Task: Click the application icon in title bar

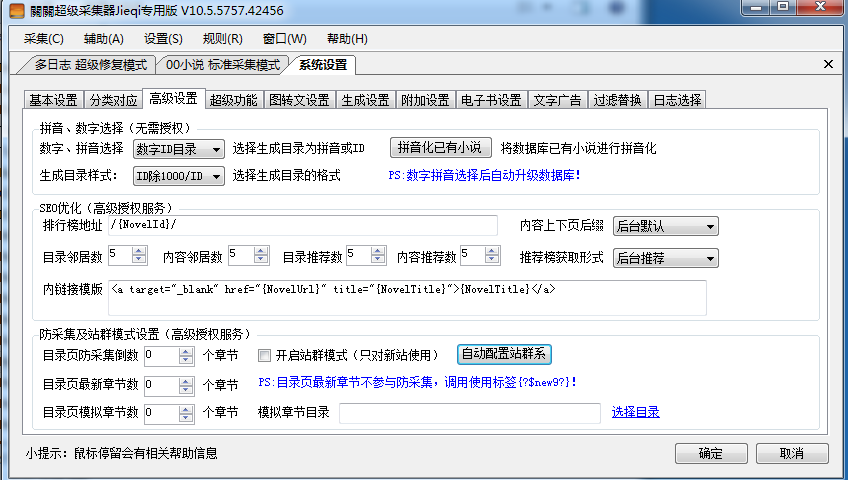Action: click(x=17, y=10)
